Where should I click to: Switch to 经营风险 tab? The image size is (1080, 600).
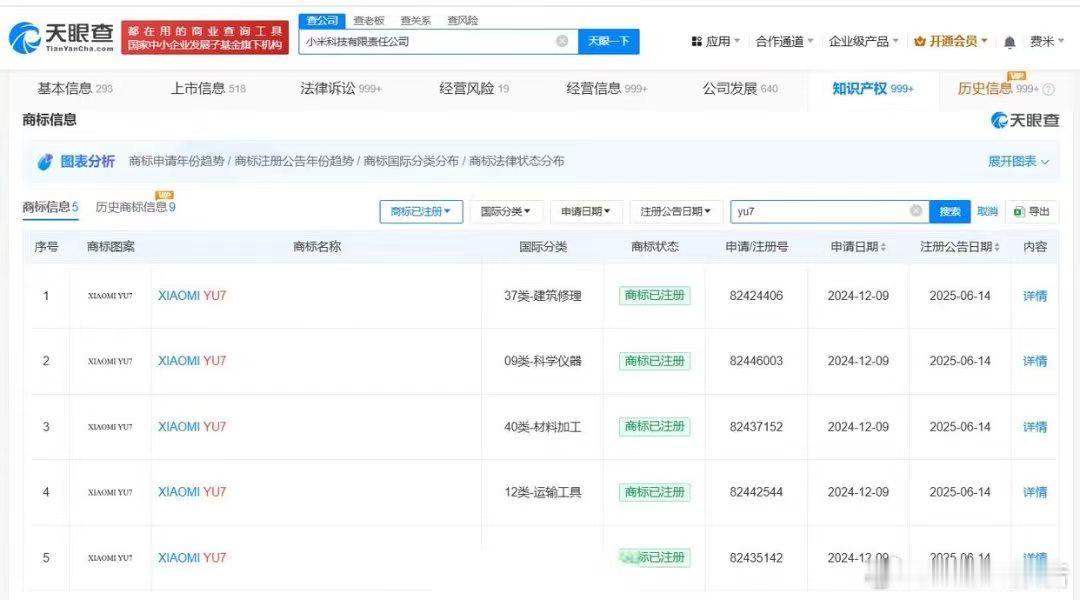(x=474, y=88)
